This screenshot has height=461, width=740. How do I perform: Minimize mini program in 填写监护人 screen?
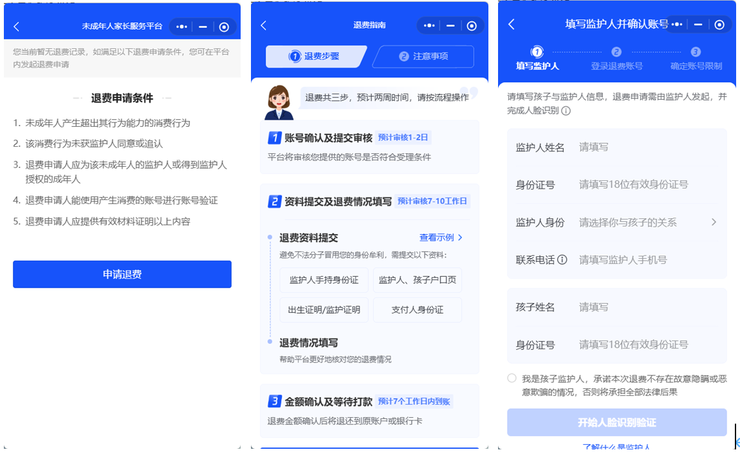point(698,24)
